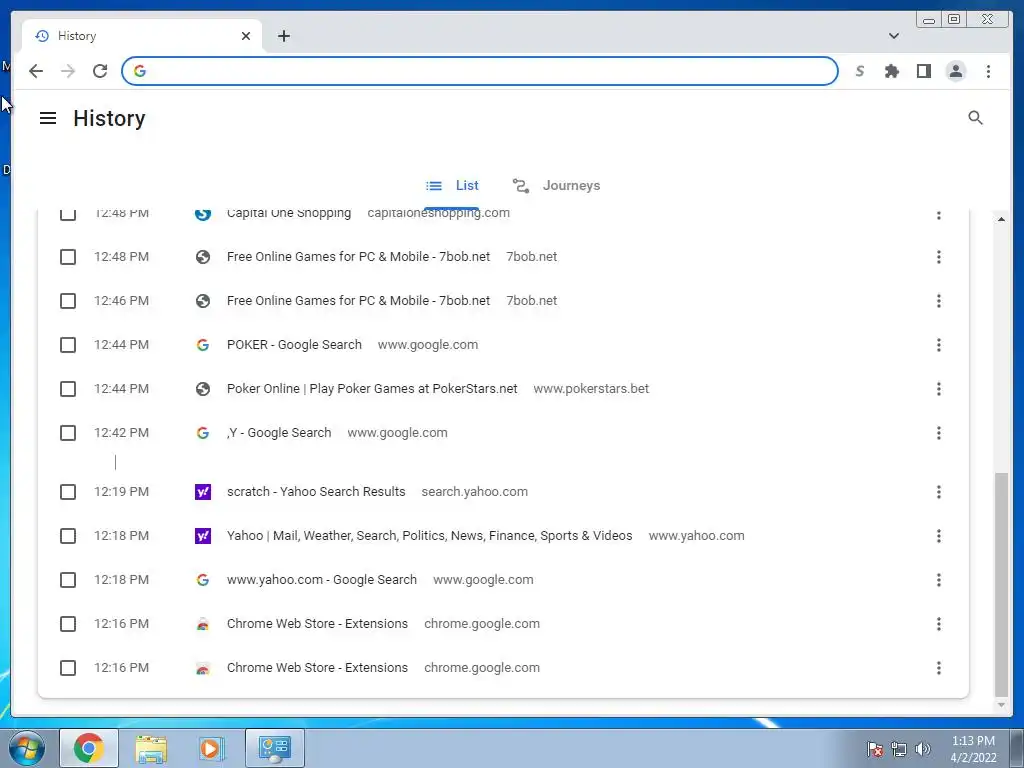Open scratch - Yahoo Search Results link

(x=316, y=492)
